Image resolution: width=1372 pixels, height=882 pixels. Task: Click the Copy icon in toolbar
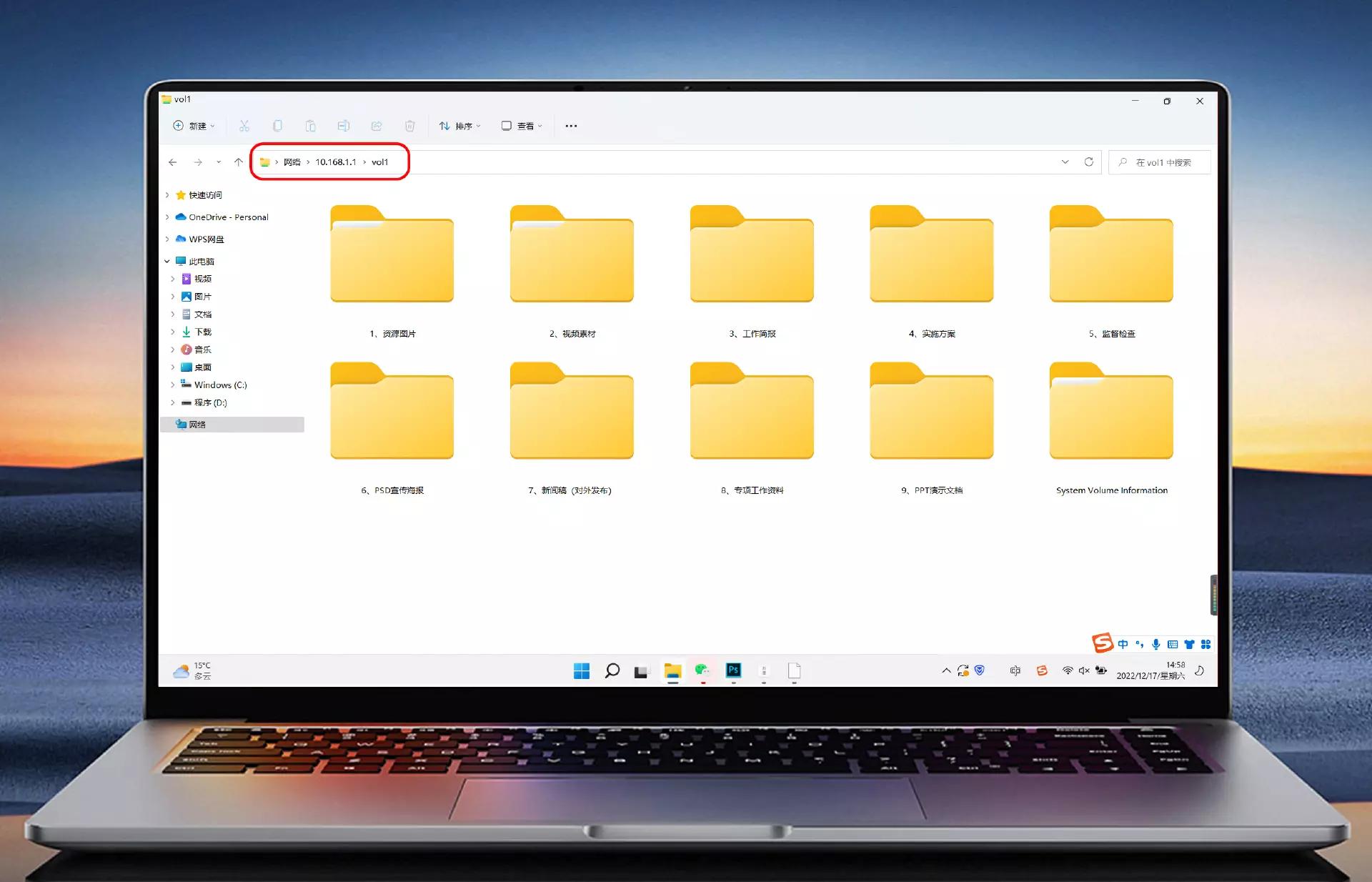pyautogui.click(x=277, y=126)
